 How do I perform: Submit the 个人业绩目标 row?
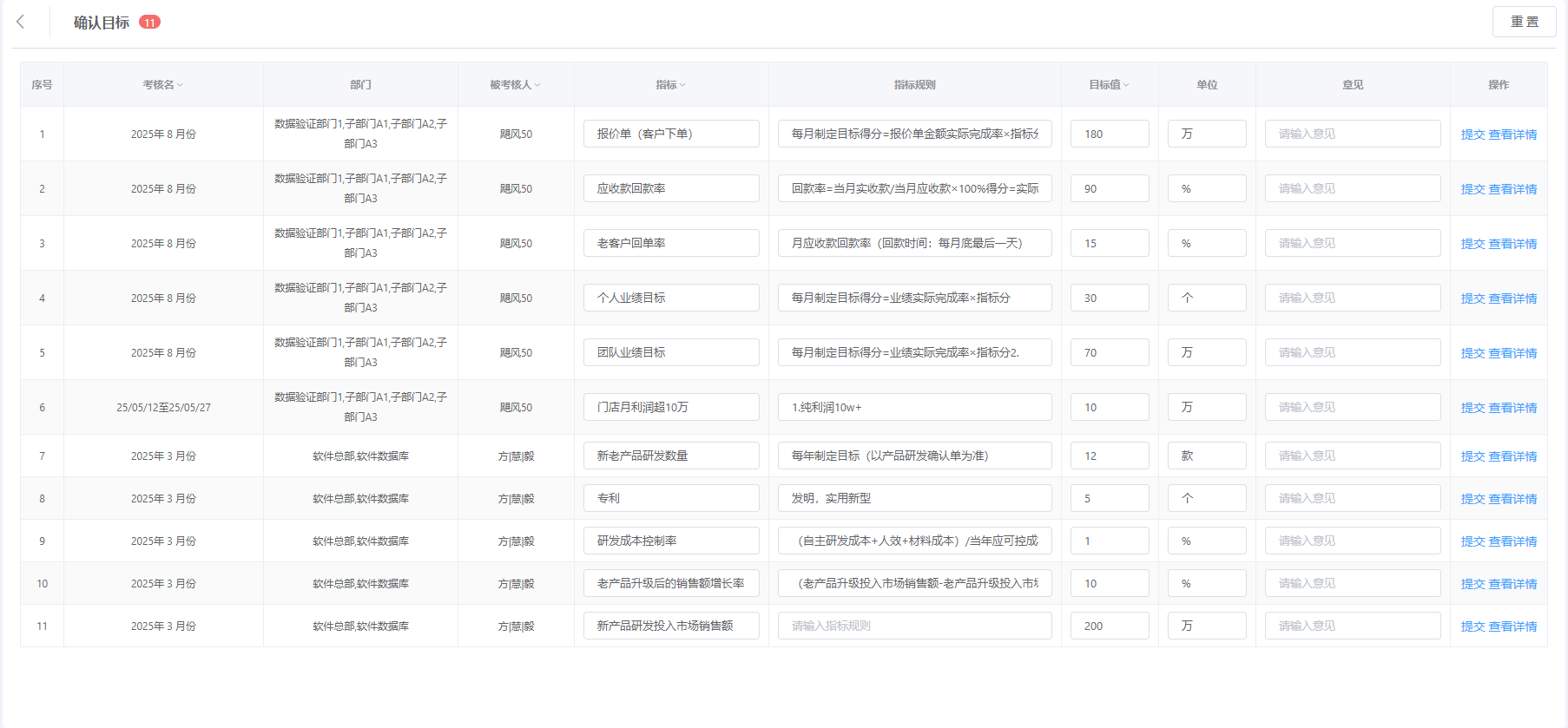click(1472, 298)
